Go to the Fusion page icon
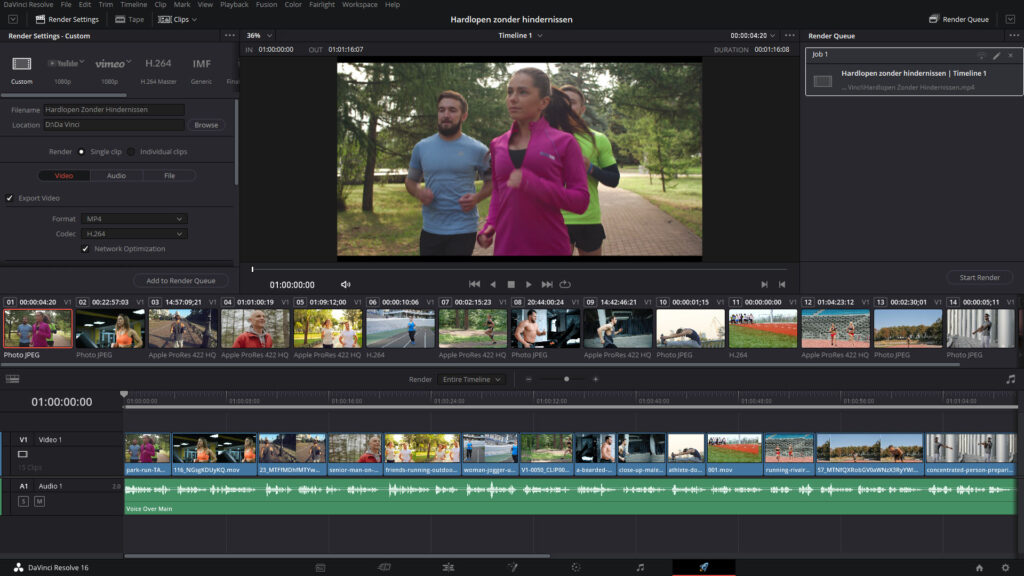Viewport: 1024px width, 576px height. (x=512, y=568)
